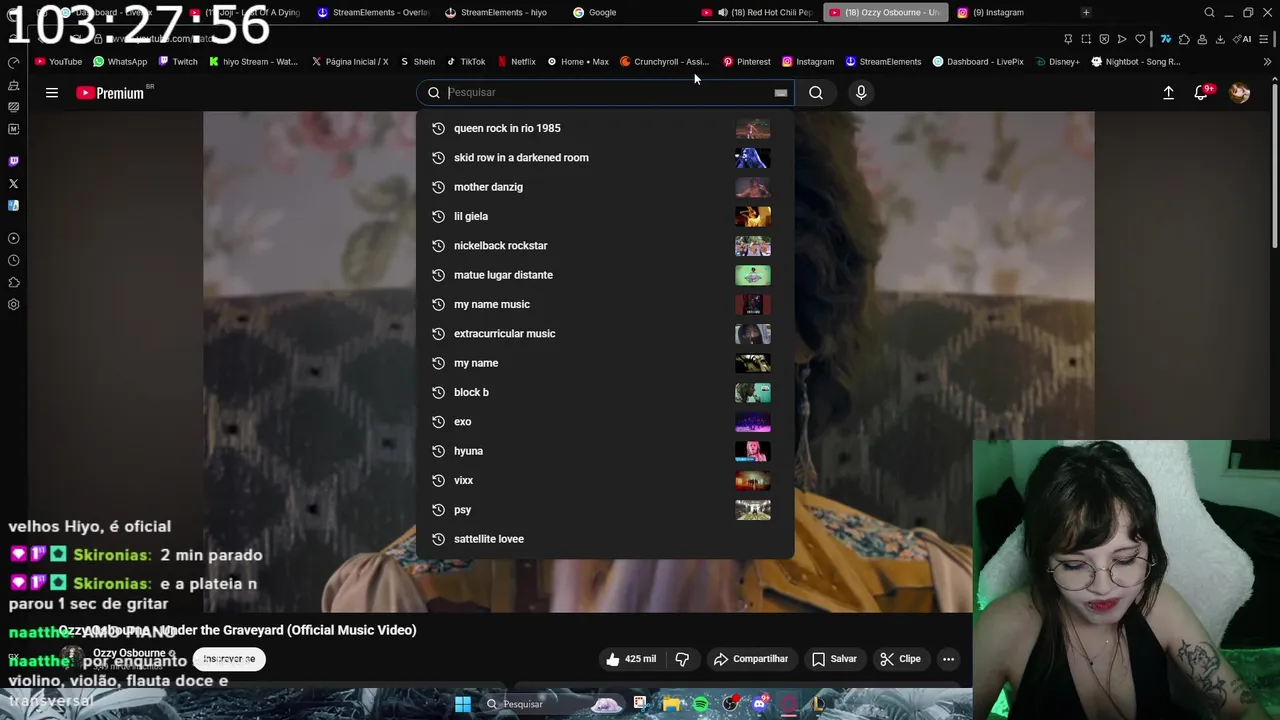Viewport: 1280px width, 720px height.
Task: Open X in the browser sidebar
Action: 13,184
